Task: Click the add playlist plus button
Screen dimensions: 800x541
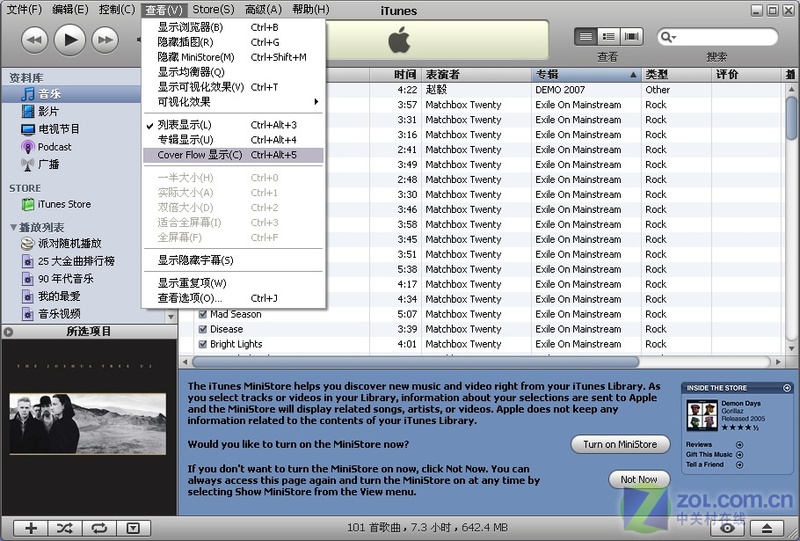Action: (x=31, y=528)
